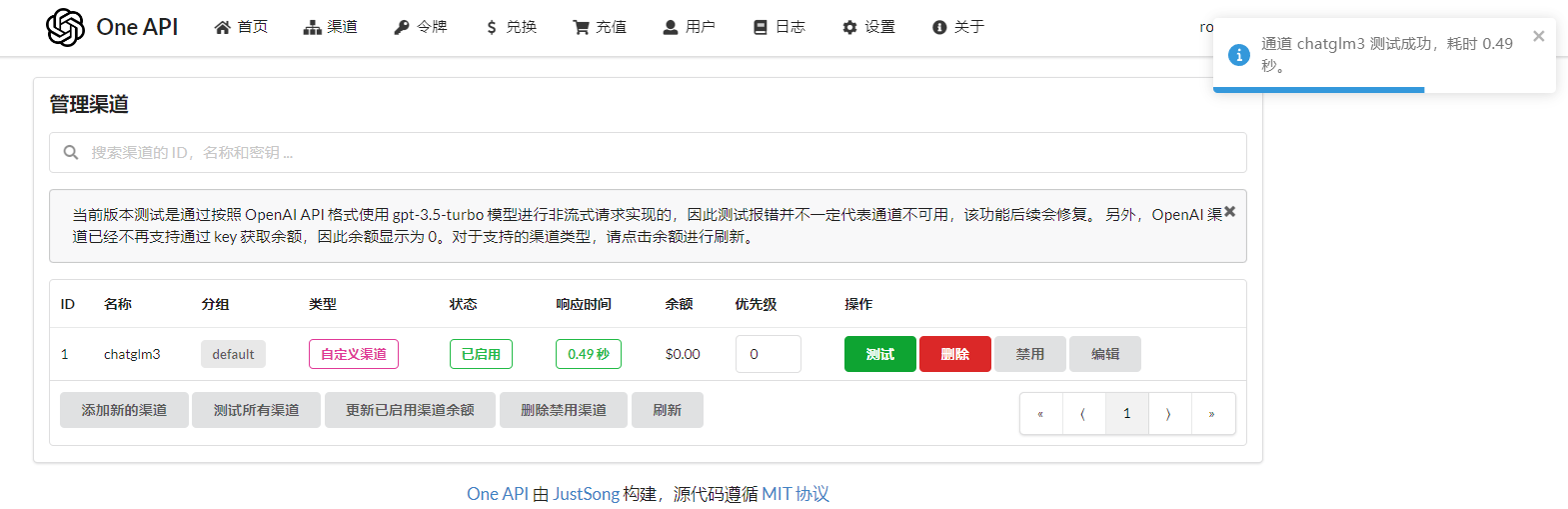Sort by the 响应时间 column header

point(584,304)
